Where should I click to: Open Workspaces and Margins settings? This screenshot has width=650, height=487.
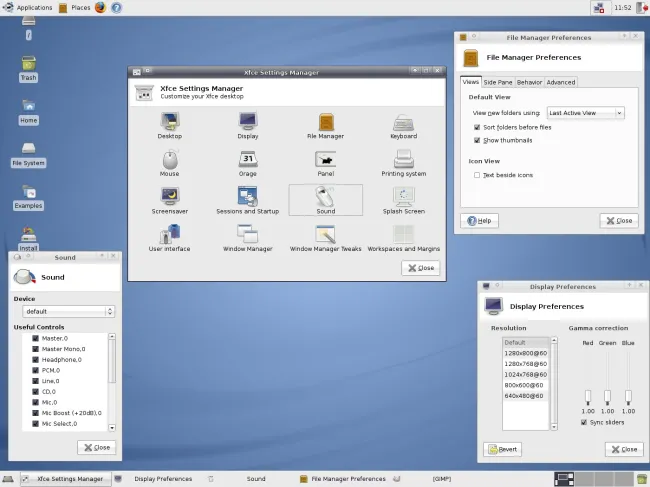[x=403, y=238]
